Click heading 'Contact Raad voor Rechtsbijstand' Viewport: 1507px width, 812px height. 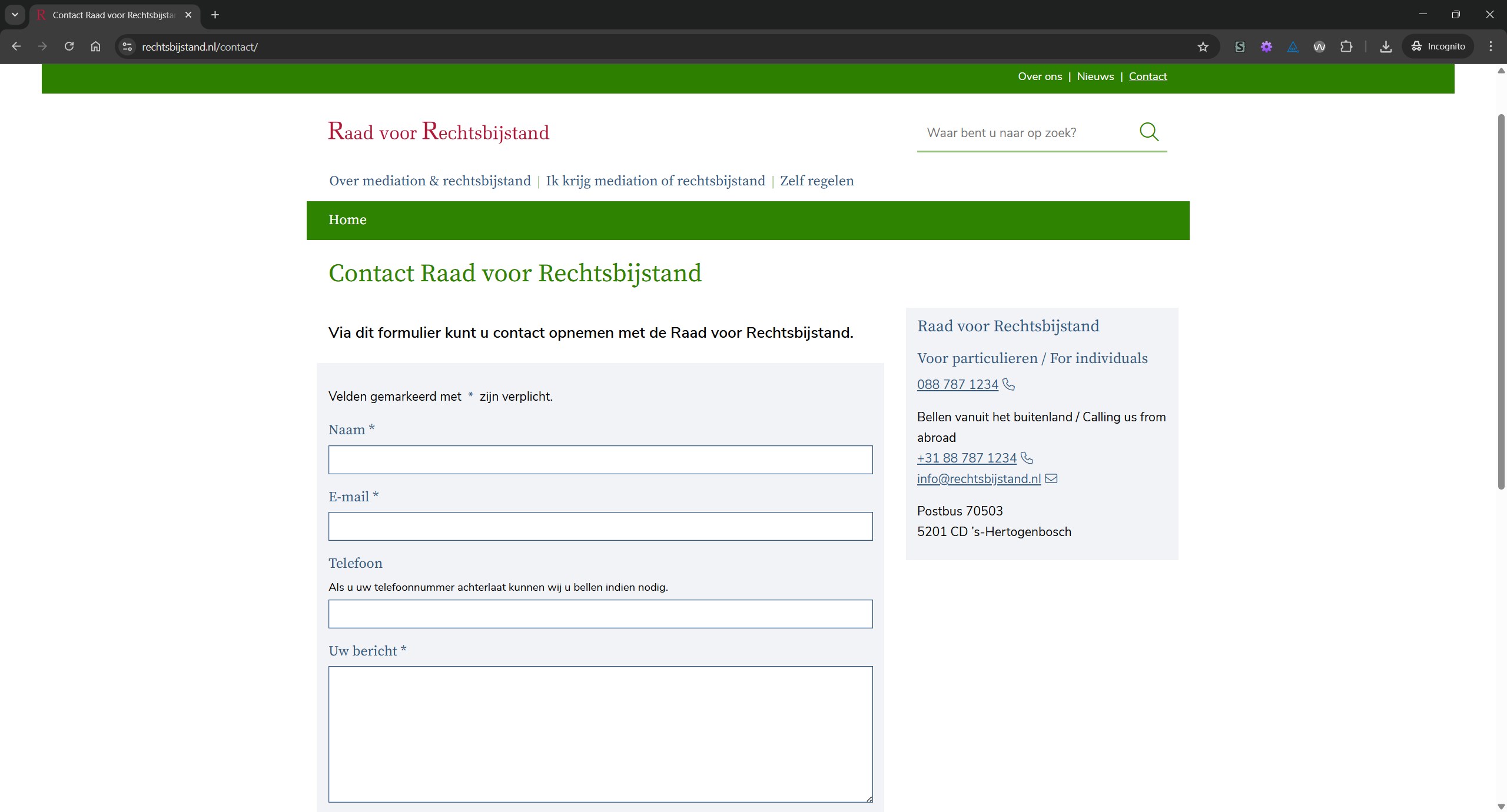[515, 273]
